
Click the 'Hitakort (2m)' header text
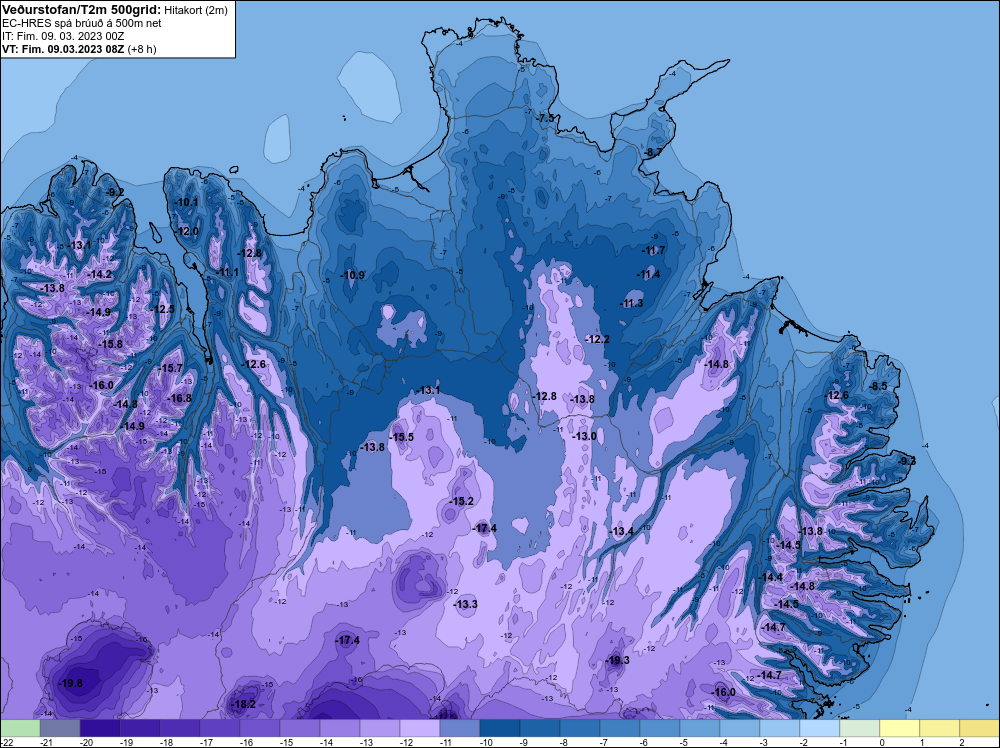click(195, 10)
